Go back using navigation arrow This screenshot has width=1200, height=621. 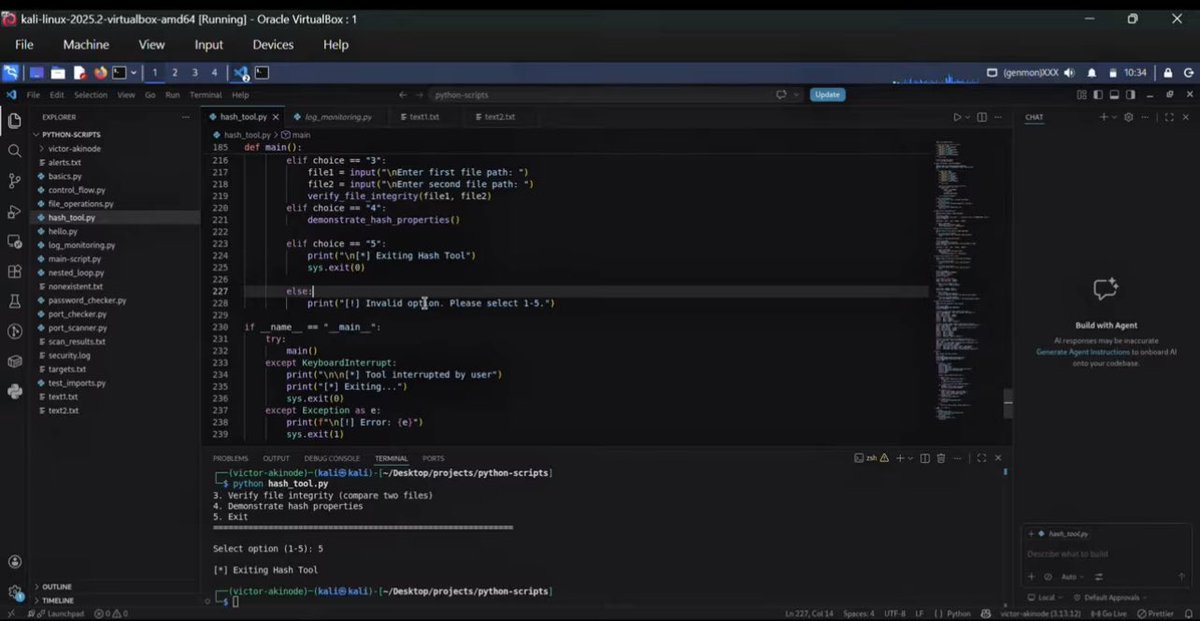click(x=403, y=95)
